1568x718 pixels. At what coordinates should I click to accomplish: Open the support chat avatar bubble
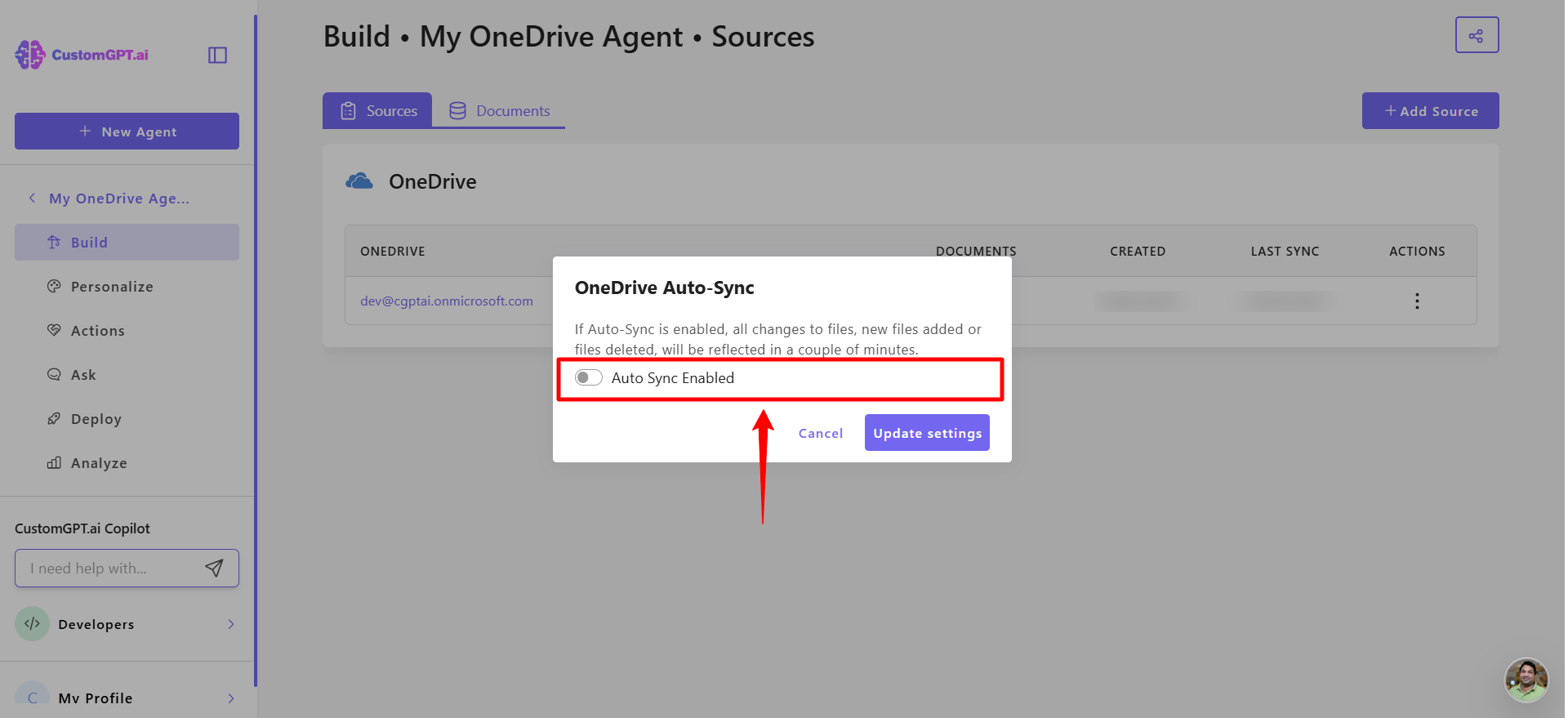pos(1526,680)
